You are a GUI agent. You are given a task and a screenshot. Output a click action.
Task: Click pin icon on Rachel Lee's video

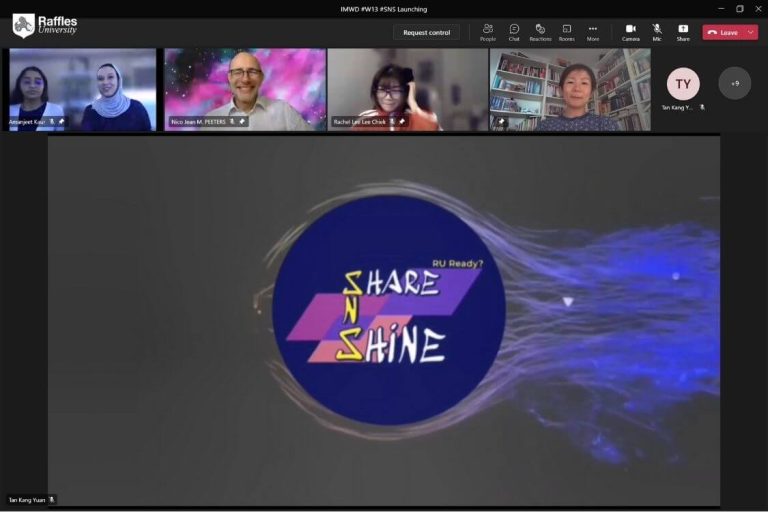pos(401,122)
